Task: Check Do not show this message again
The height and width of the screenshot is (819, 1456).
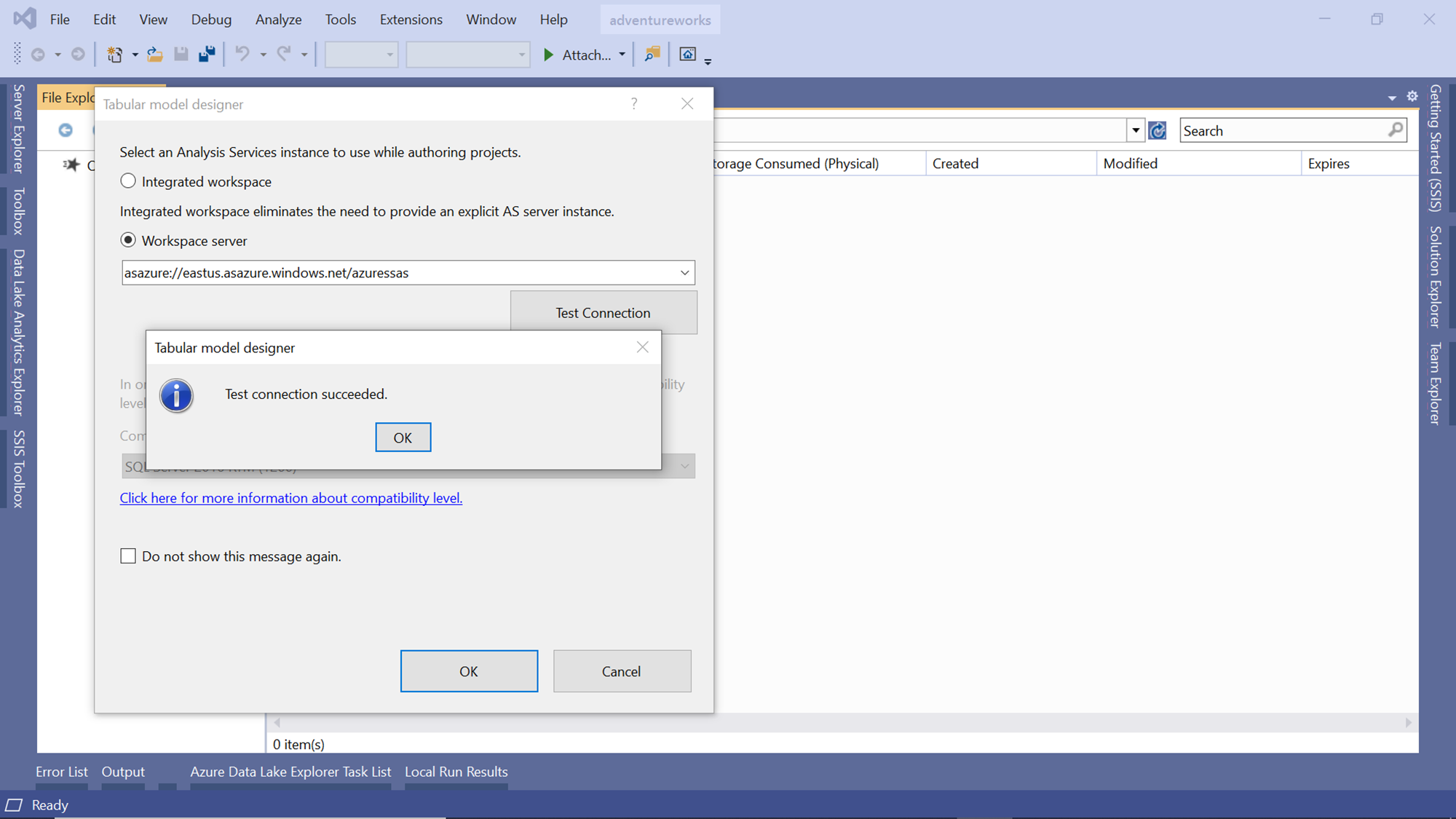Action: point(128,556)
